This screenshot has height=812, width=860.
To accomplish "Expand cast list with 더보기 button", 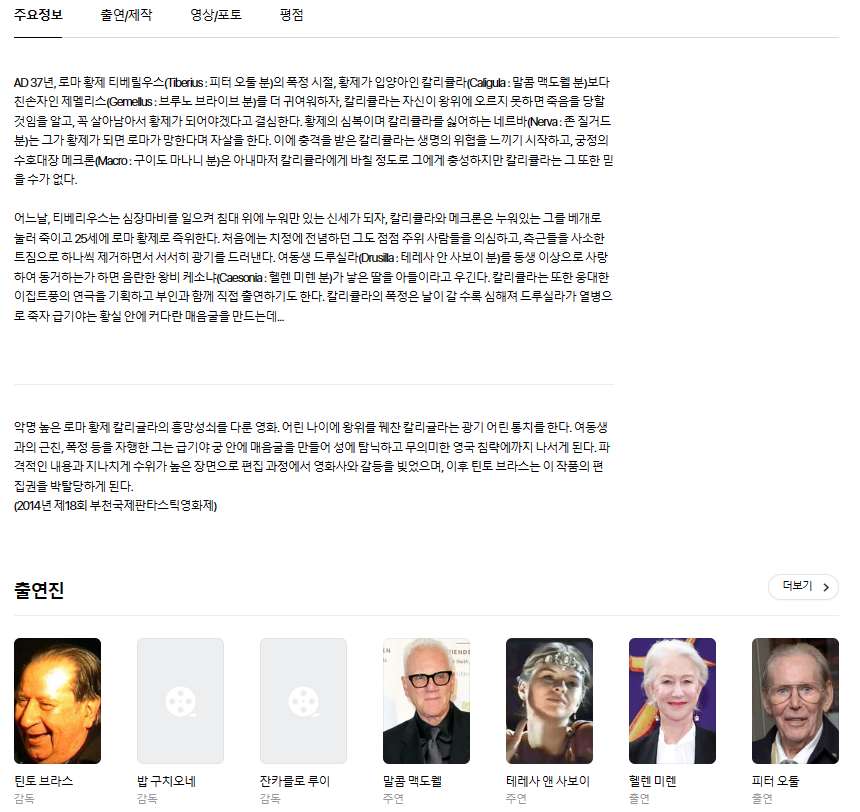I will tap(803, 587).
